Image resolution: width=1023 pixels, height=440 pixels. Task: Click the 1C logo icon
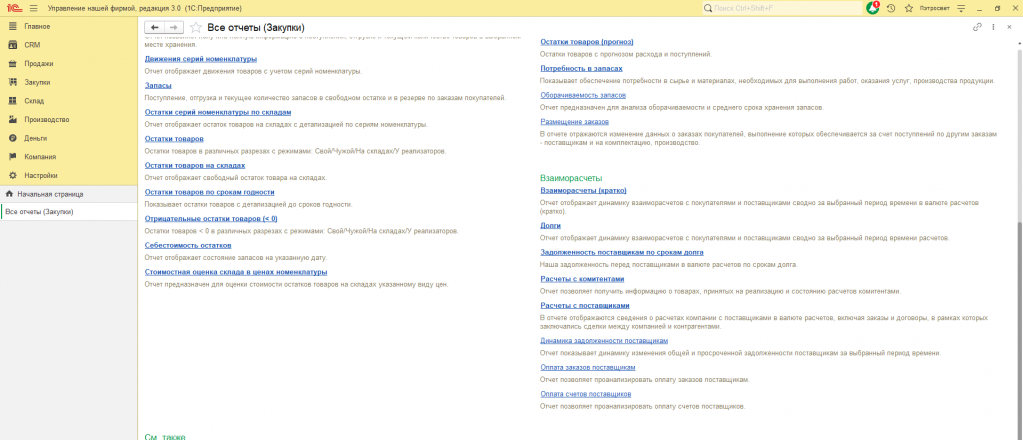(12, 8)
